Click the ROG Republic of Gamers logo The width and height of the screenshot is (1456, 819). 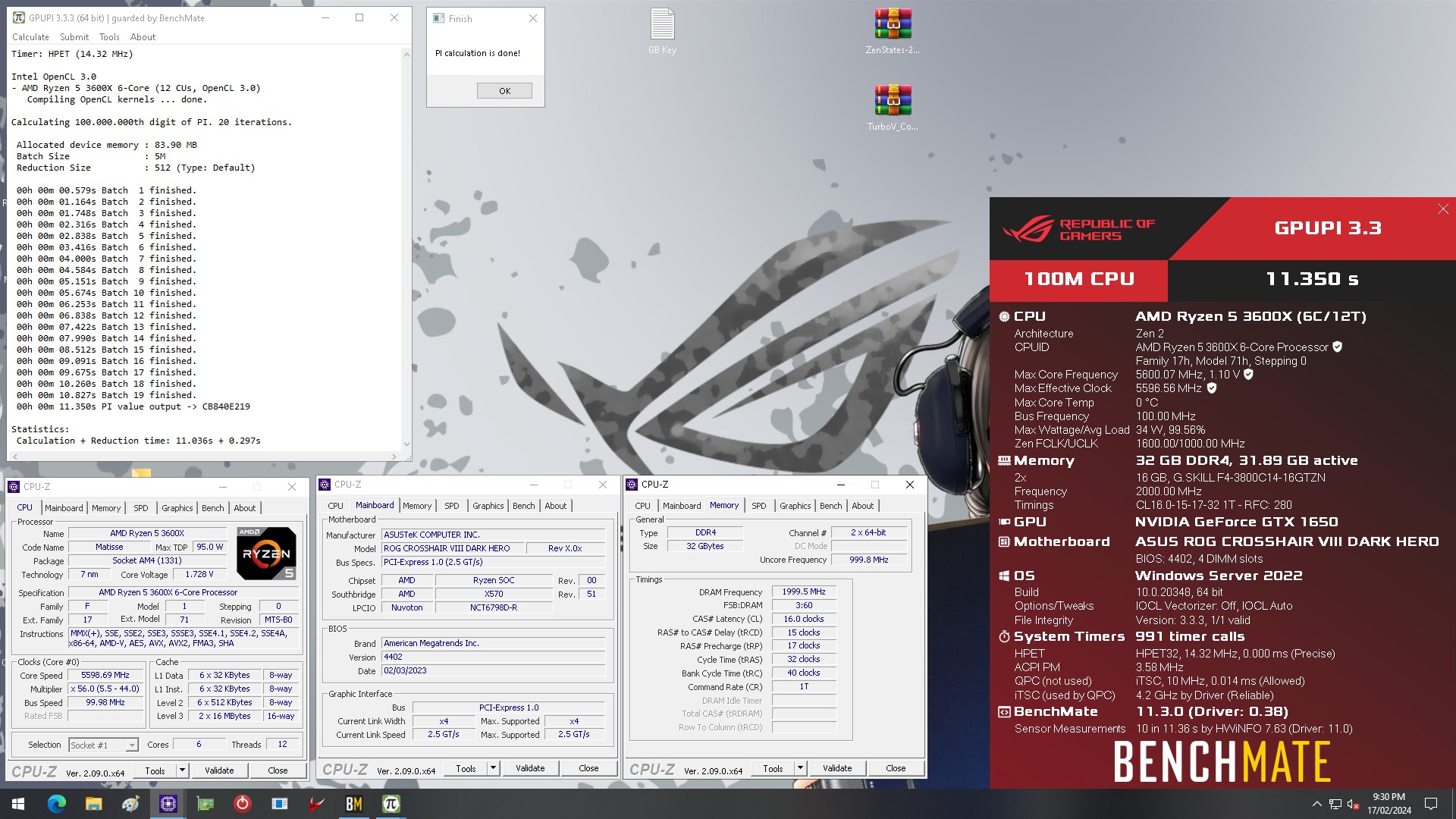pyautogui.click(x=1078, y=229)
